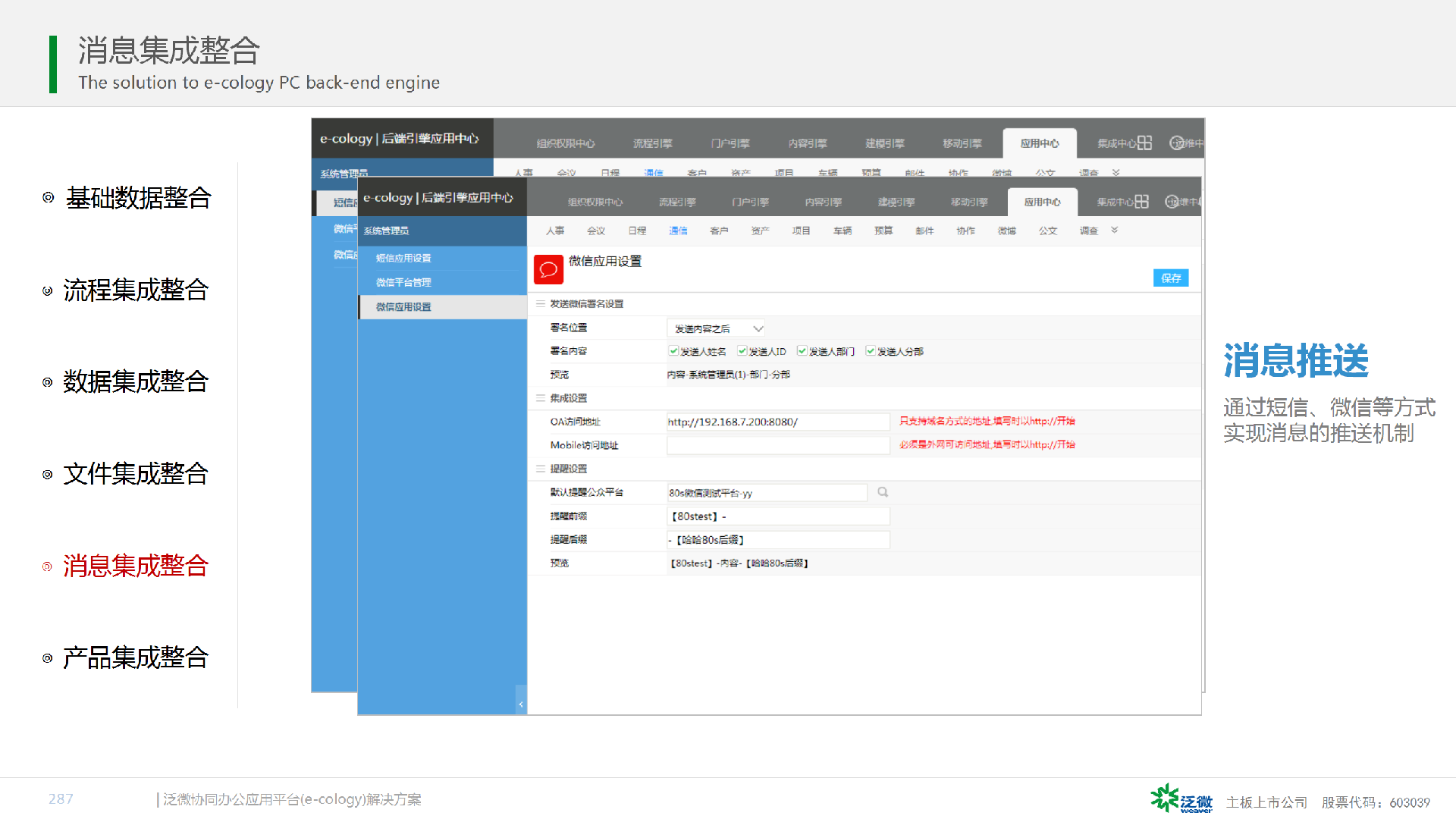This screenshot has width=1456, height=819.
Task: Click the round 运维中心 icon in front window
Action: (1172, 202)
